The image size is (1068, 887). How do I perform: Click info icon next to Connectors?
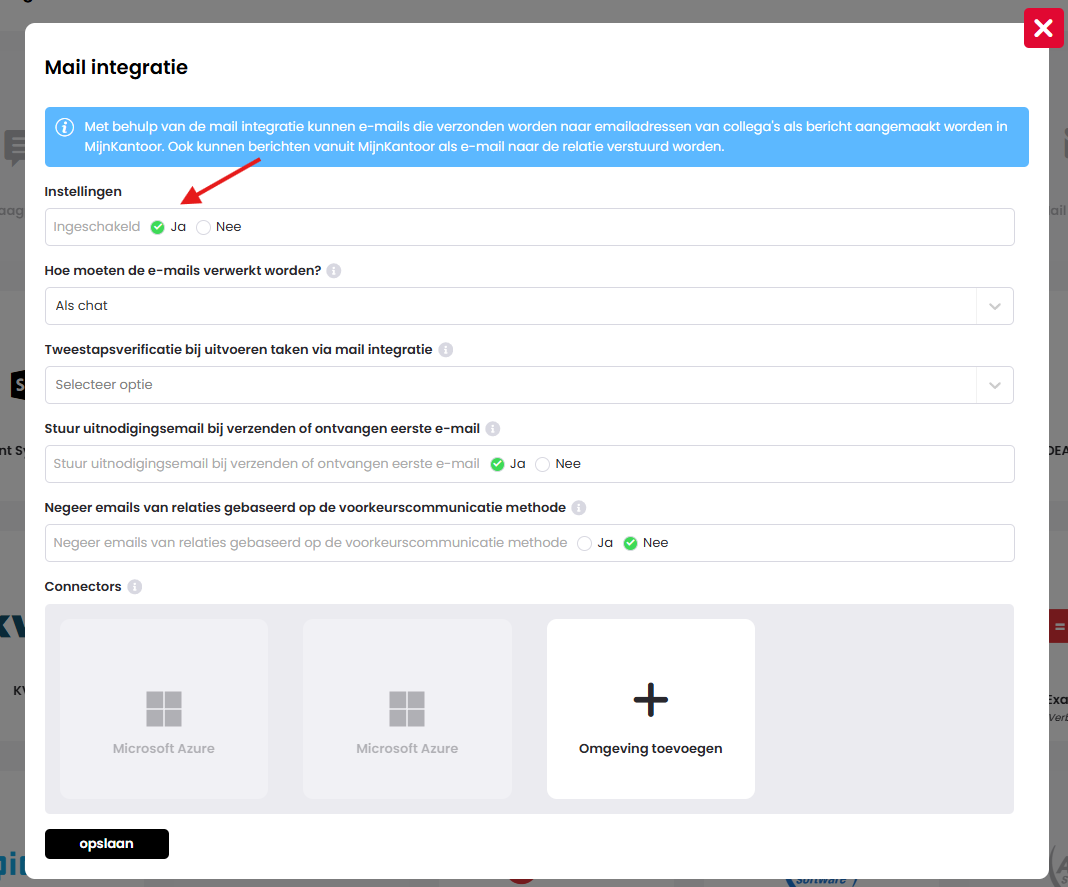click(x=135, y=587)
